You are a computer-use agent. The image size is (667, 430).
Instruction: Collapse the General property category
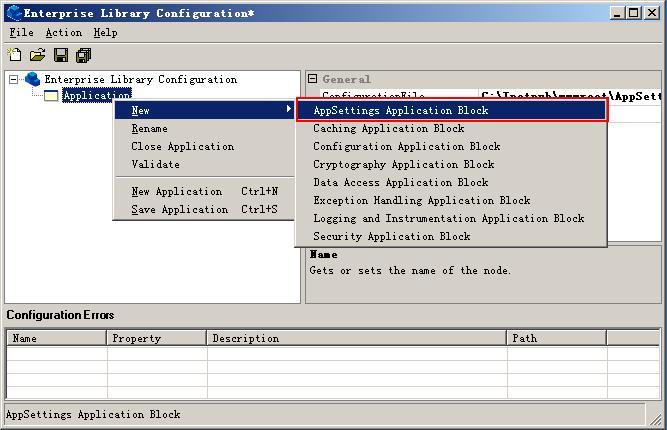[x=312, y=79]
